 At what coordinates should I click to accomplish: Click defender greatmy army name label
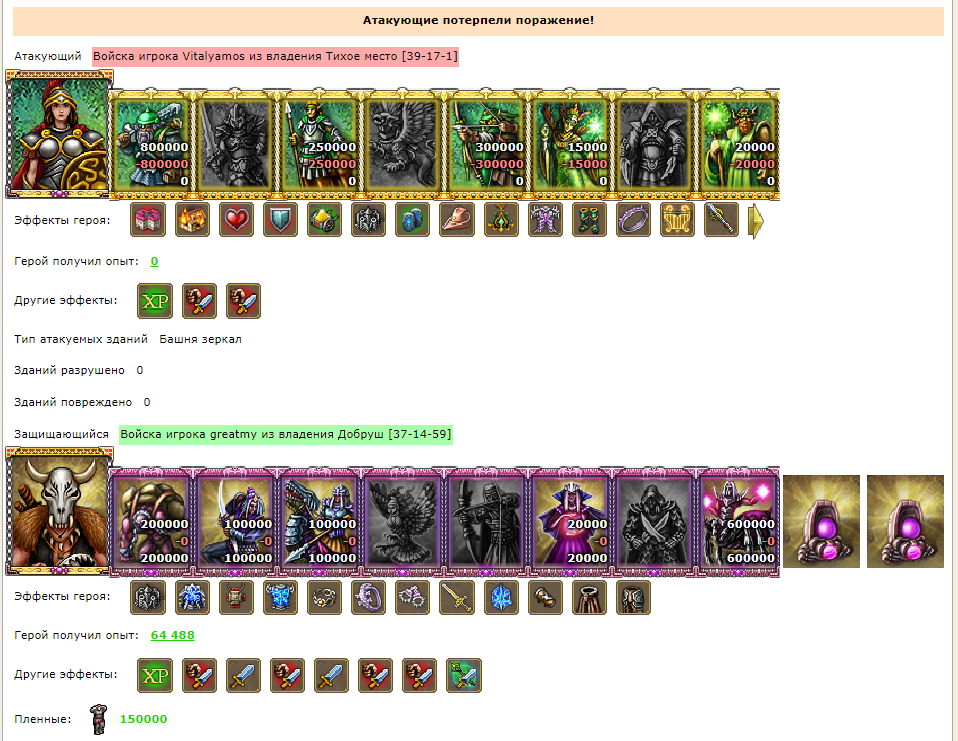285,434
